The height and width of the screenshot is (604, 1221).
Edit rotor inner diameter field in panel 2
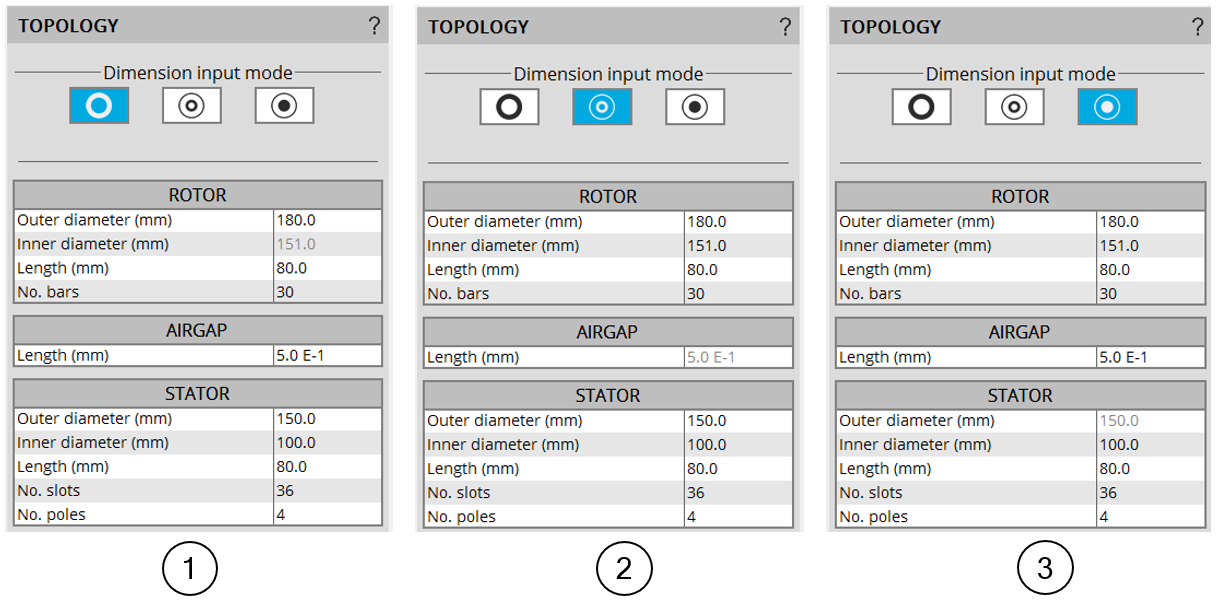738,246
